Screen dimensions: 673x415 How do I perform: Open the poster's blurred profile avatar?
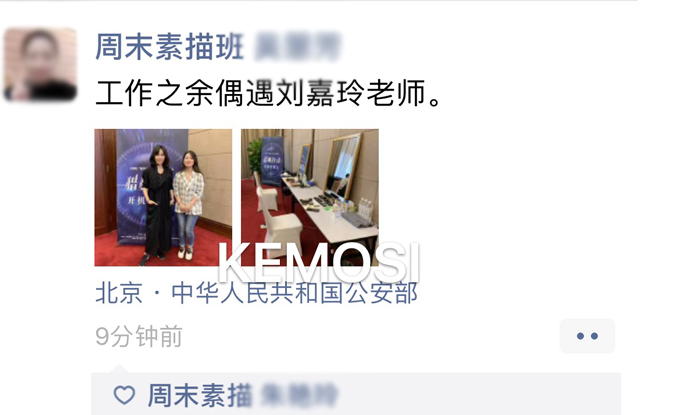(x=40, y=64)
